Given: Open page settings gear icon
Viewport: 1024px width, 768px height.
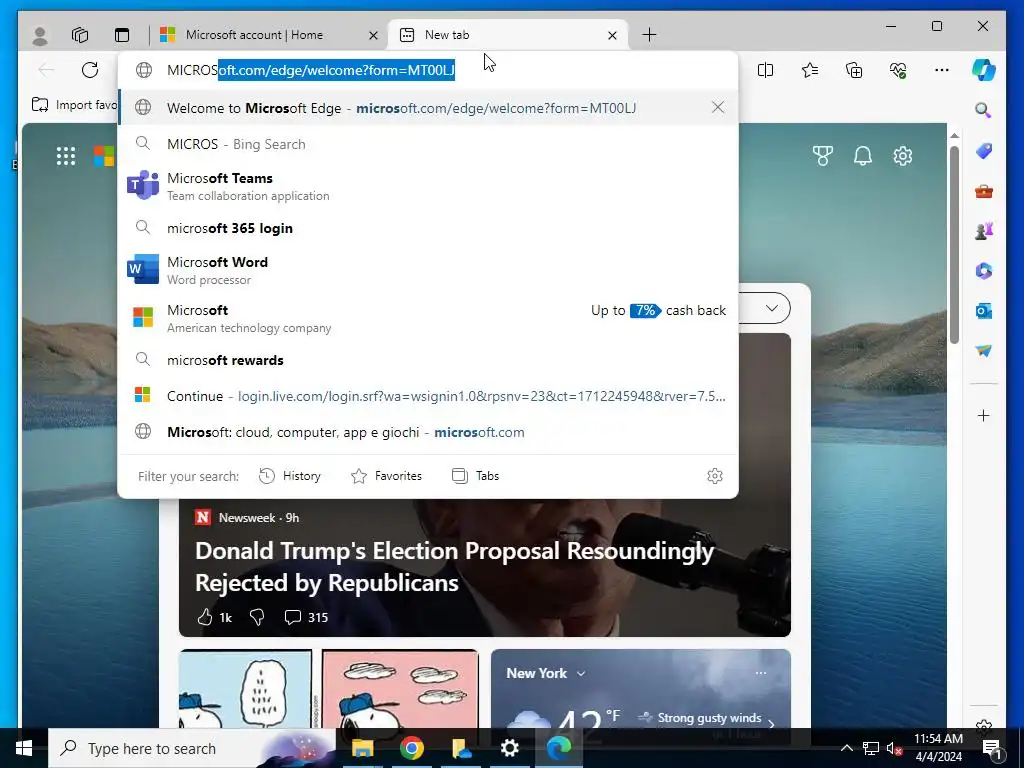Looking at the screenshot, I should [x=903, y=156].
